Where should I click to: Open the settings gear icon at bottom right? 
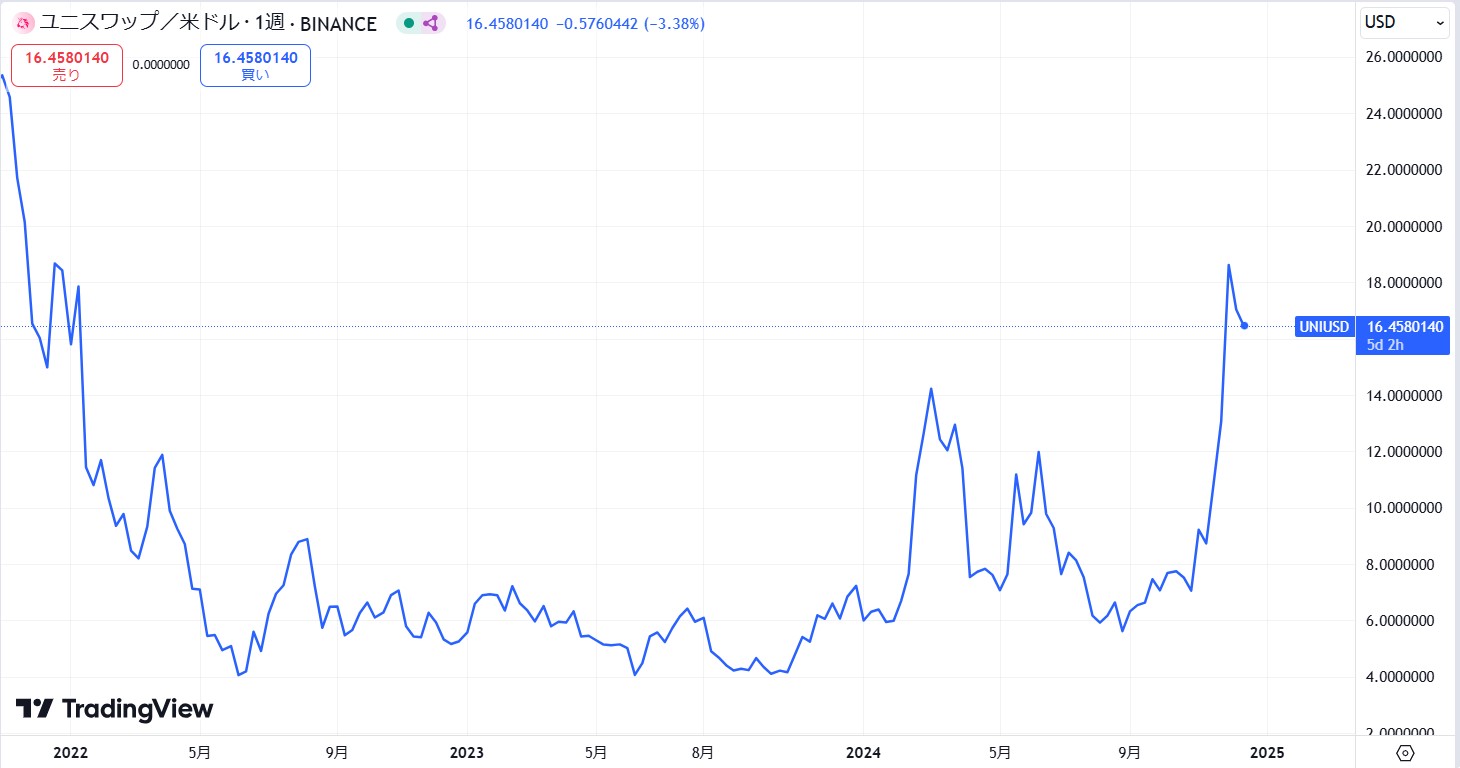[1405, 752]
